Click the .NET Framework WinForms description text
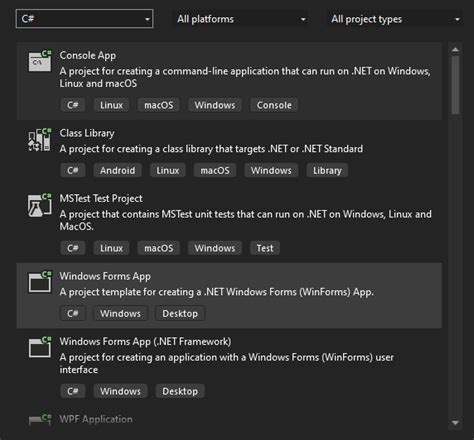474x440 pixels. pyautogui.click(x=227, y=363)
